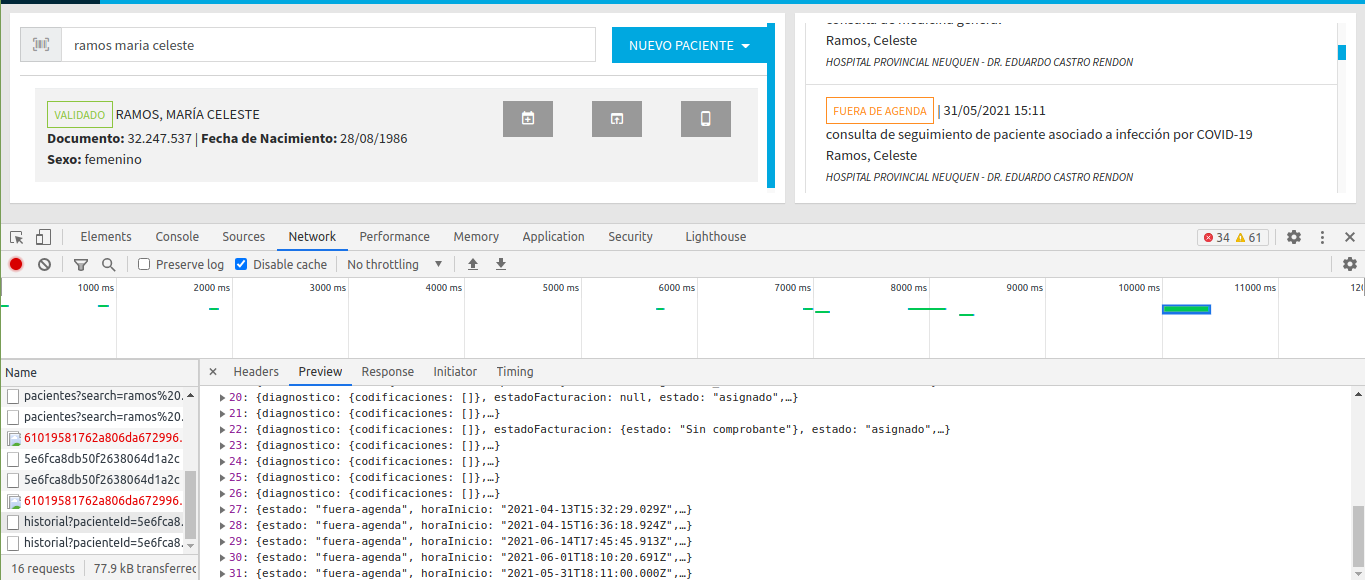This screenshot has width=1365, height=580.
Task: Toggle the device toolbar icon in DevTools
Action: (x=43, y=237)
